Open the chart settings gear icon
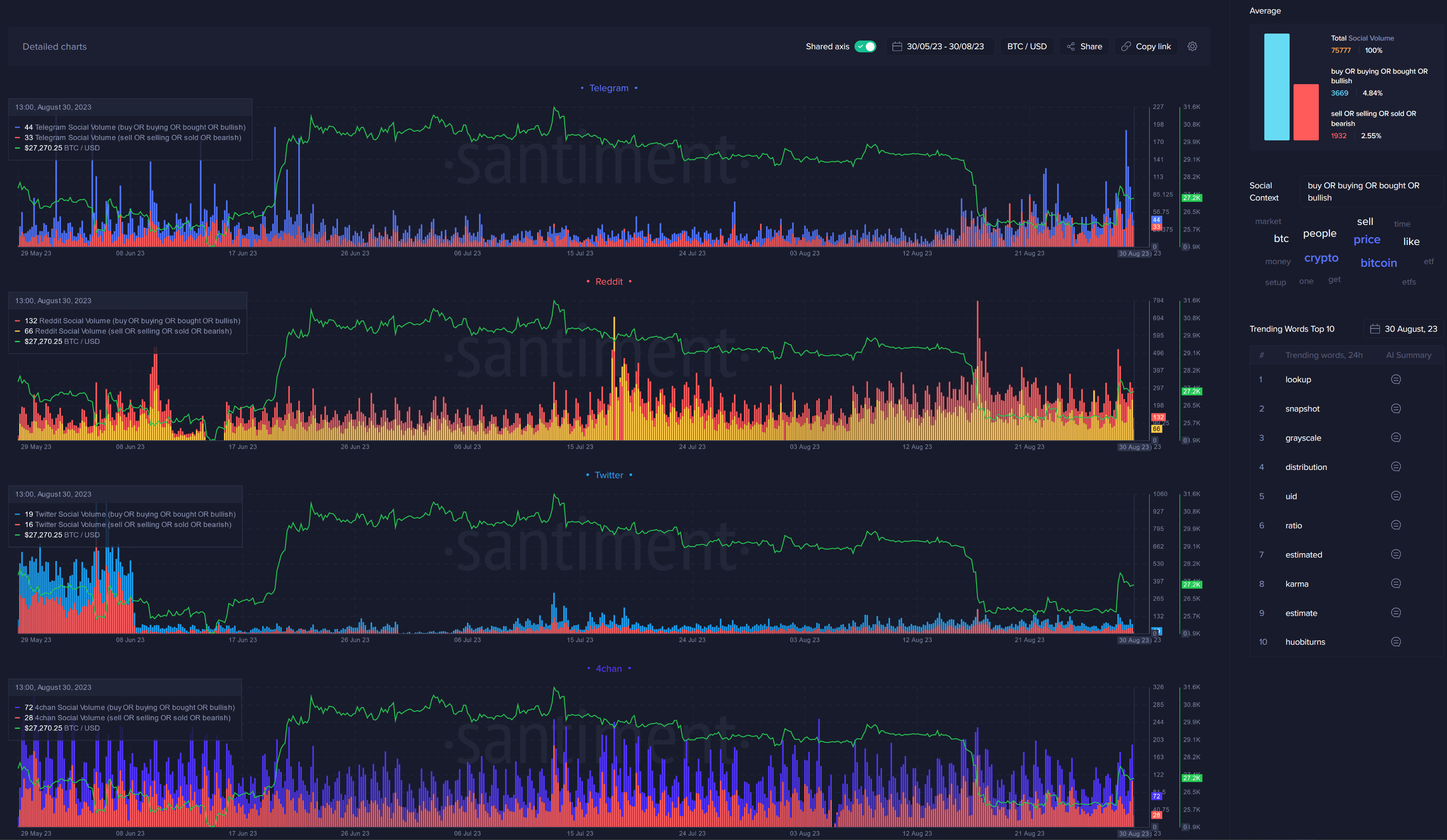This screenshot has height=840, width=1447. point(1192,47)
